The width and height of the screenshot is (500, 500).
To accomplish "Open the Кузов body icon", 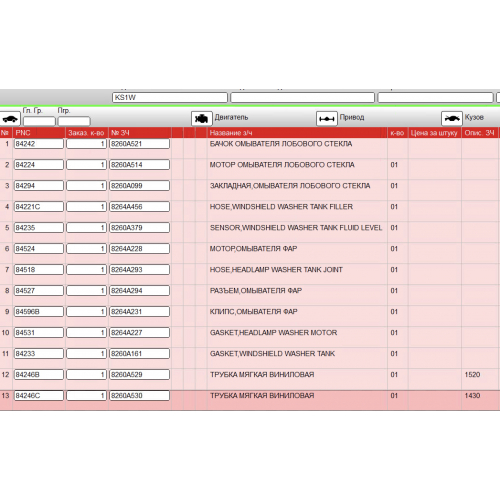I will coord(452,118).
